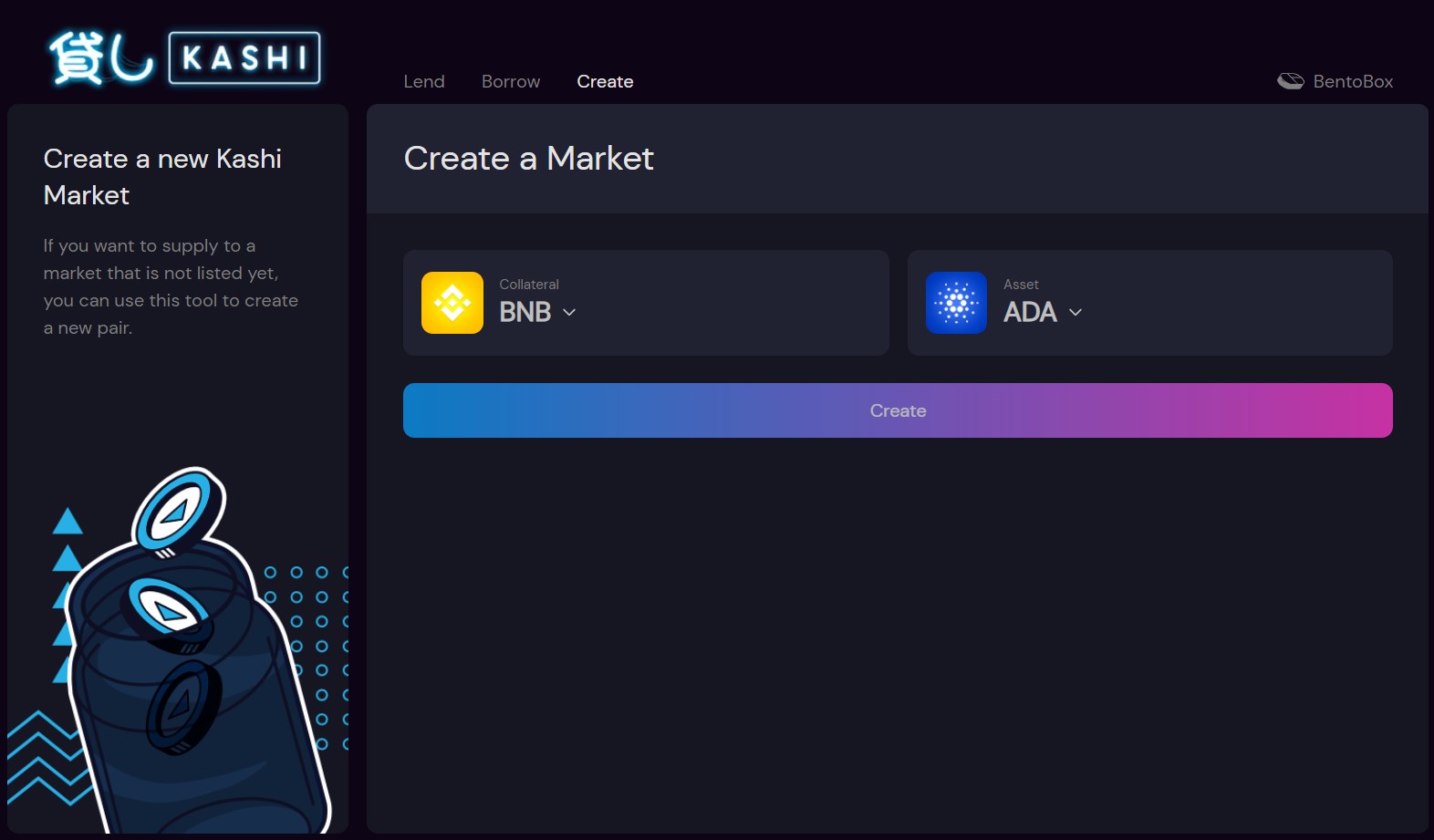1434x840 pixels.
Task: Open the BentoBox link
Action: pyautogui.click(x=1335, y=81)
